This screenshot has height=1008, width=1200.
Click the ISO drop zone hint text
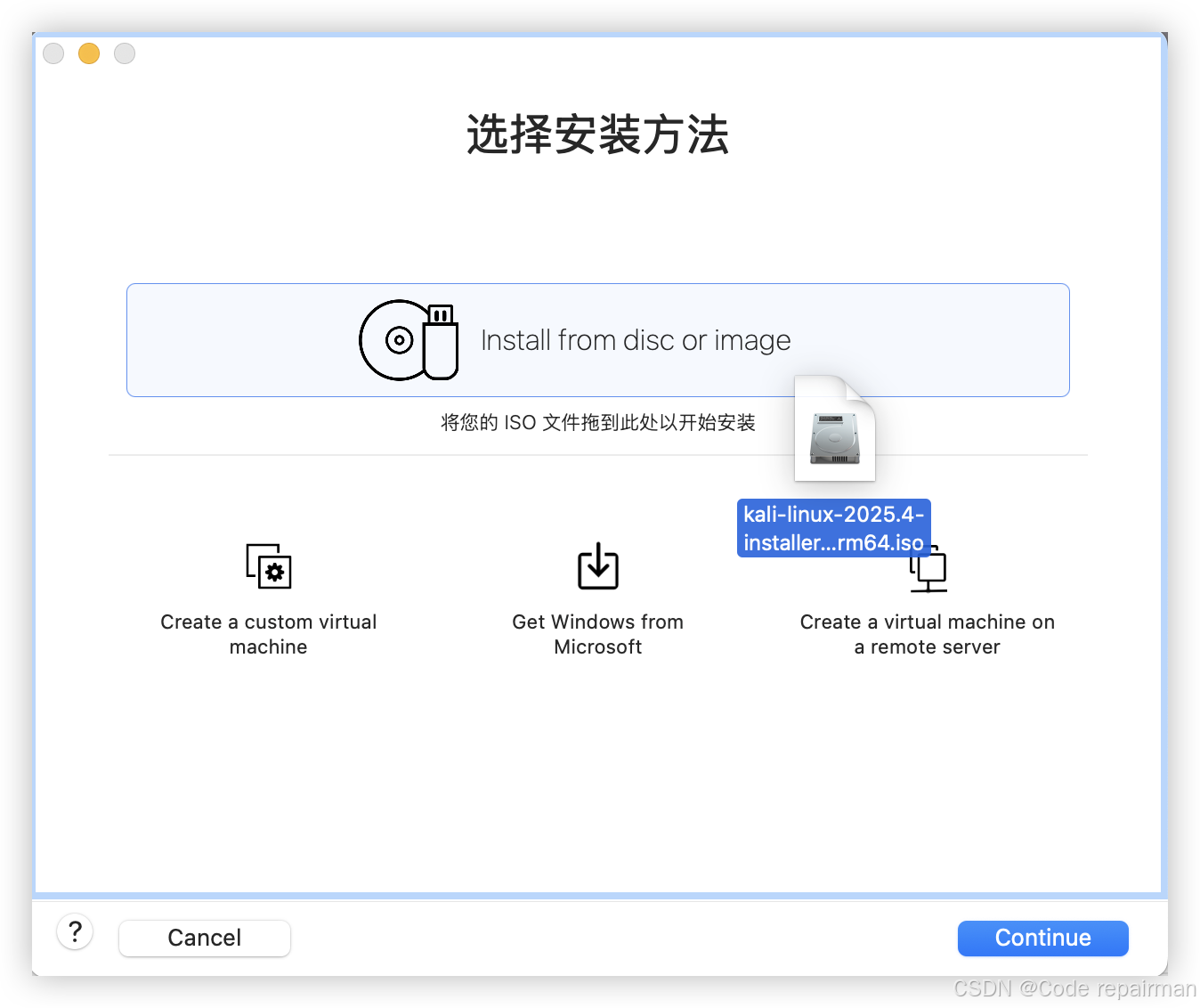(597, 422)
